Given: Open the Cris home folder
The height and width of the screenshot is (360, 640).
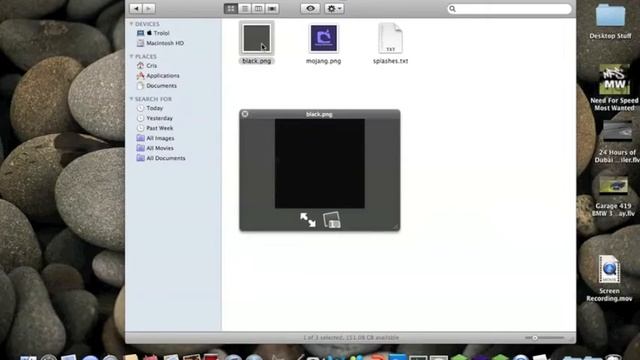Looking at the screenshot, I should (147, 66).
